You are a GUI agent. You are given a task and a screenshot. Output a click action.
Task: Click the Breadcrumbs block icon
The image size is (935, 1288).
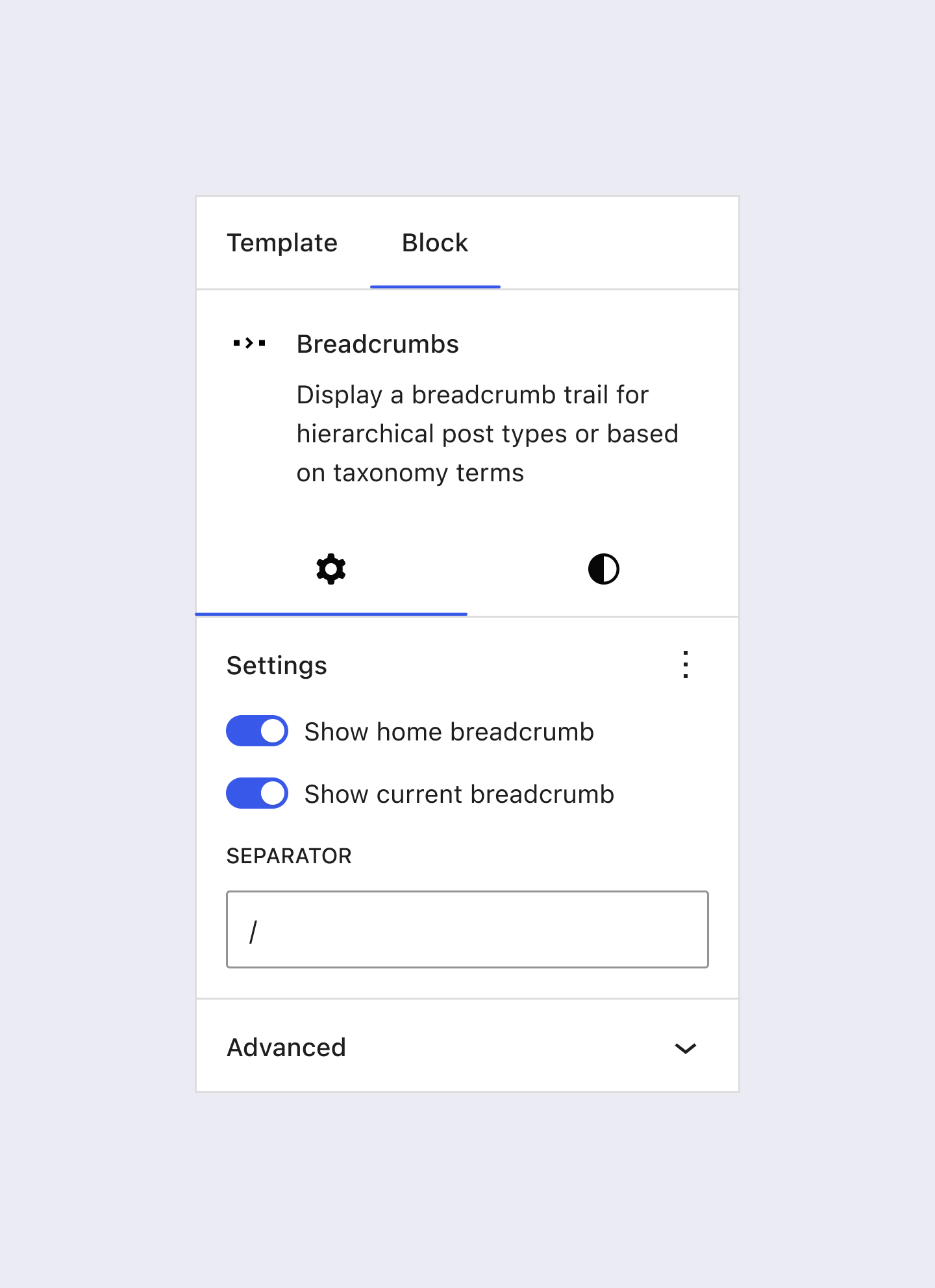pyautogui.click(x=249, y=343)
